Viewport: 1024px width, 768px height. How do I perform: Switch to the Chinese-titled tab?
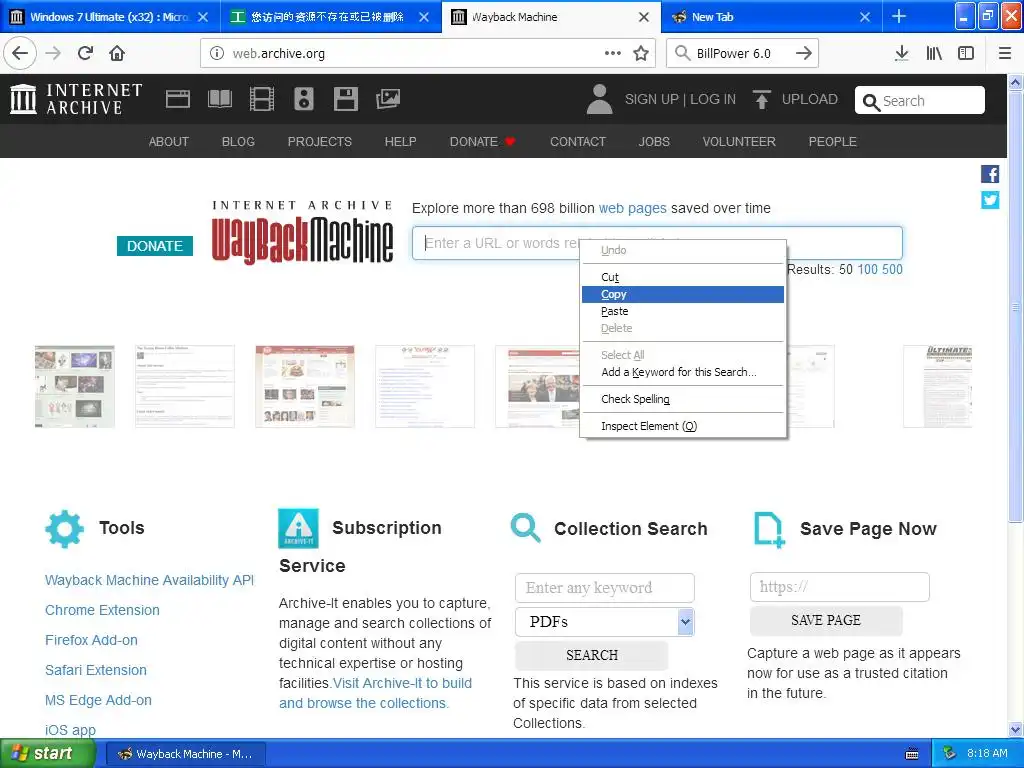click(330, 17)
